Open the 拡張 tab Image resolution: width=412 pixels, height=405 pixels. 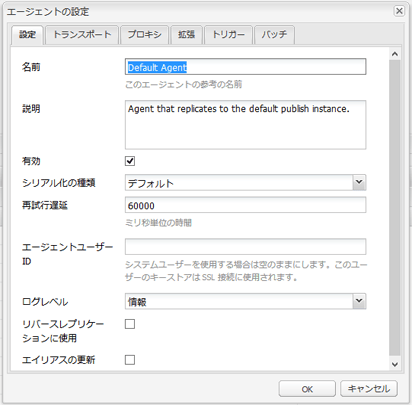coord(186,35)
